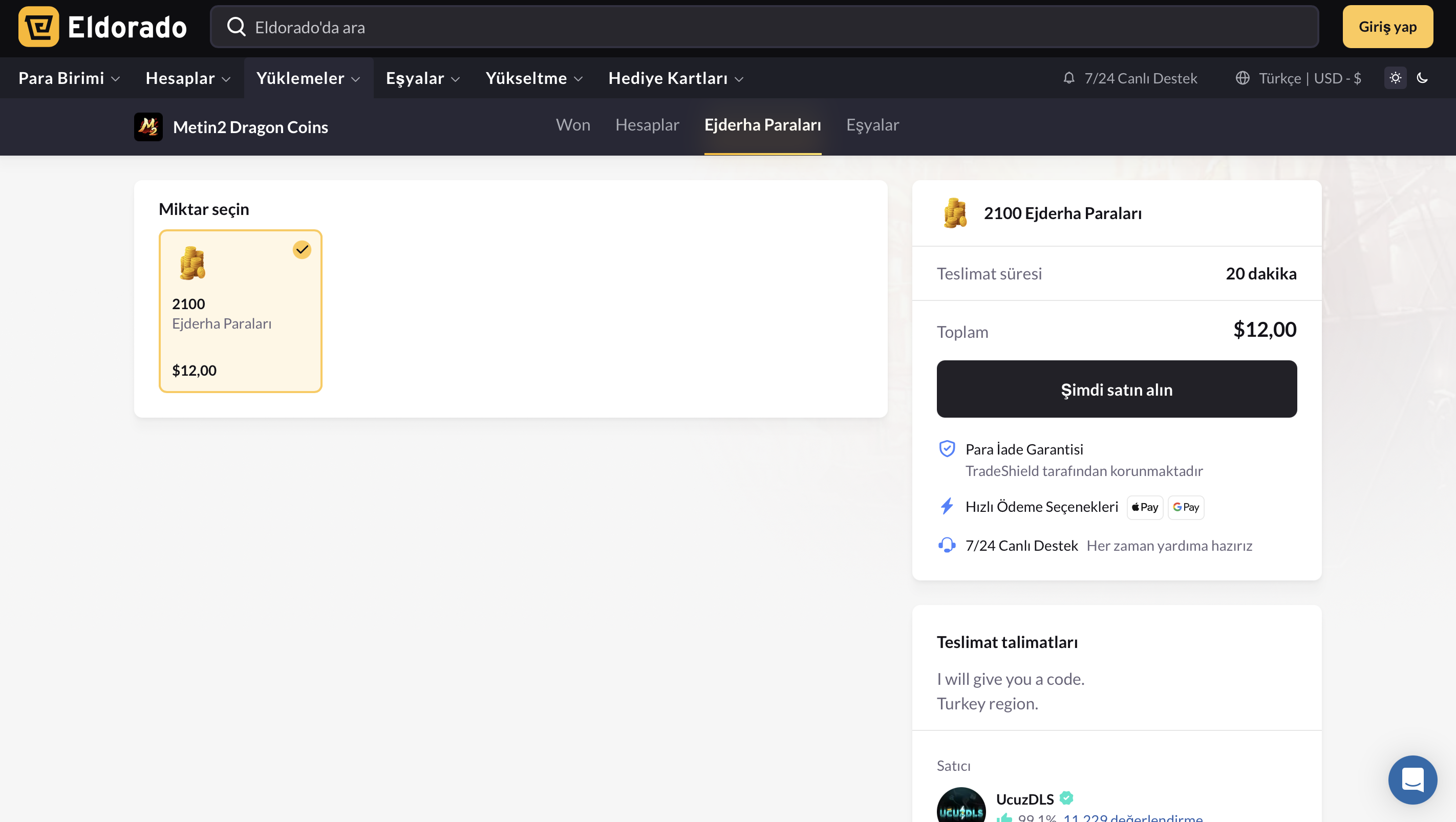
Task: Expand the Hediye Kartları dropdown
Action: (x=675, y=78)
